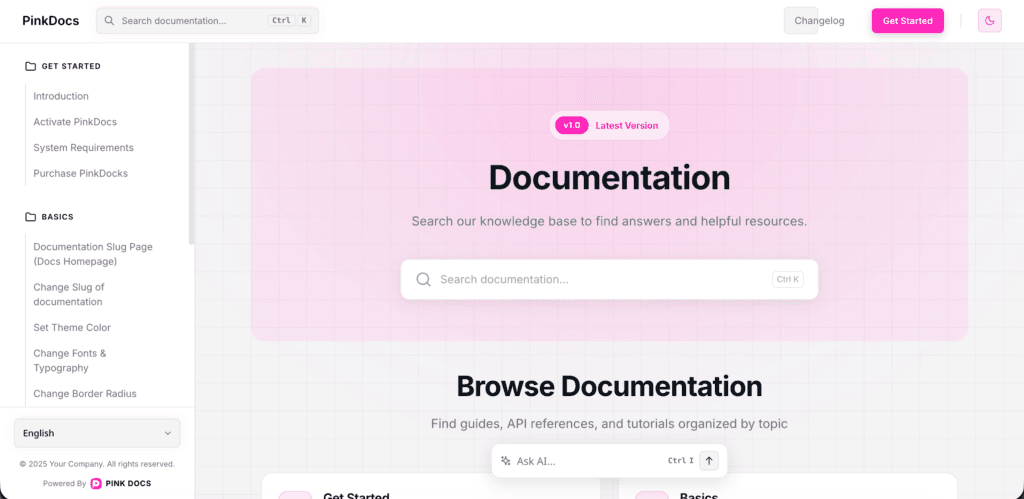Focus the hero Search documentation field
This screenshot has width=1024, height=499.
click(600, 280)
